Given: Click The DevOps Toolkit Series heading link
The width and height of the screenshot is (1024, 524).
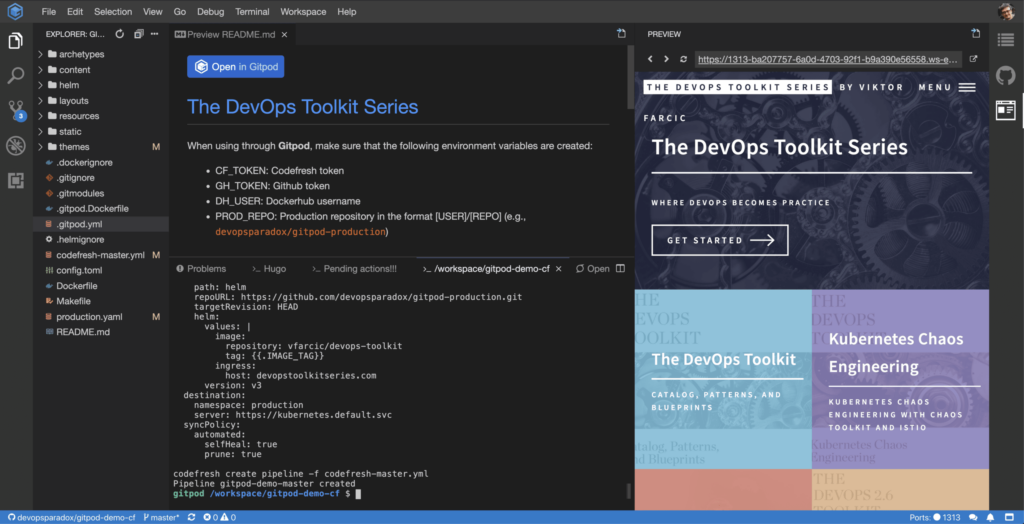Looking at the screenshot, I should [302, 106].
